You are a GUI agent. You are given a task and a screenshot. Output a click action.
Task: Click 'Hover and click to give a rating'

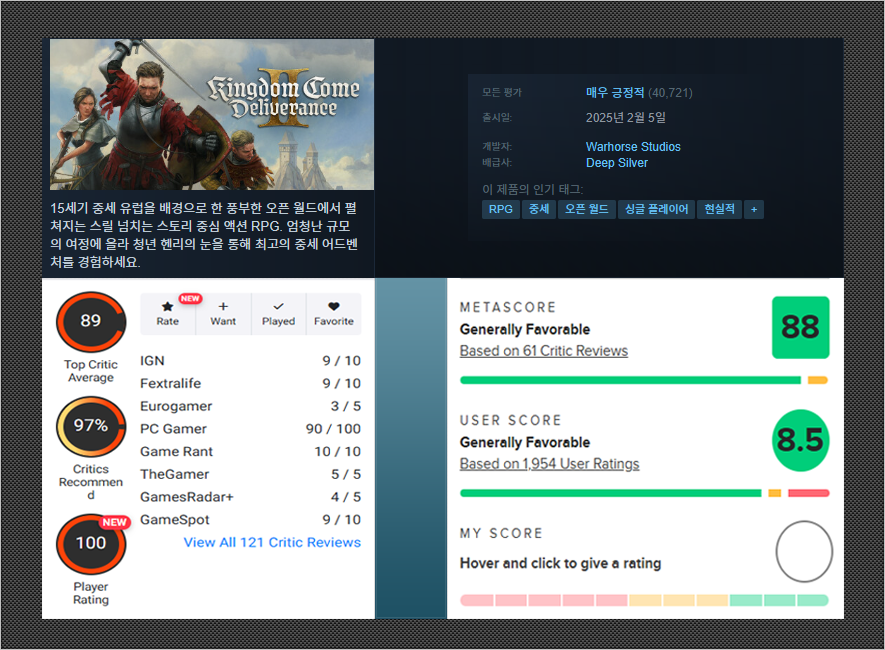pos(560,563)
